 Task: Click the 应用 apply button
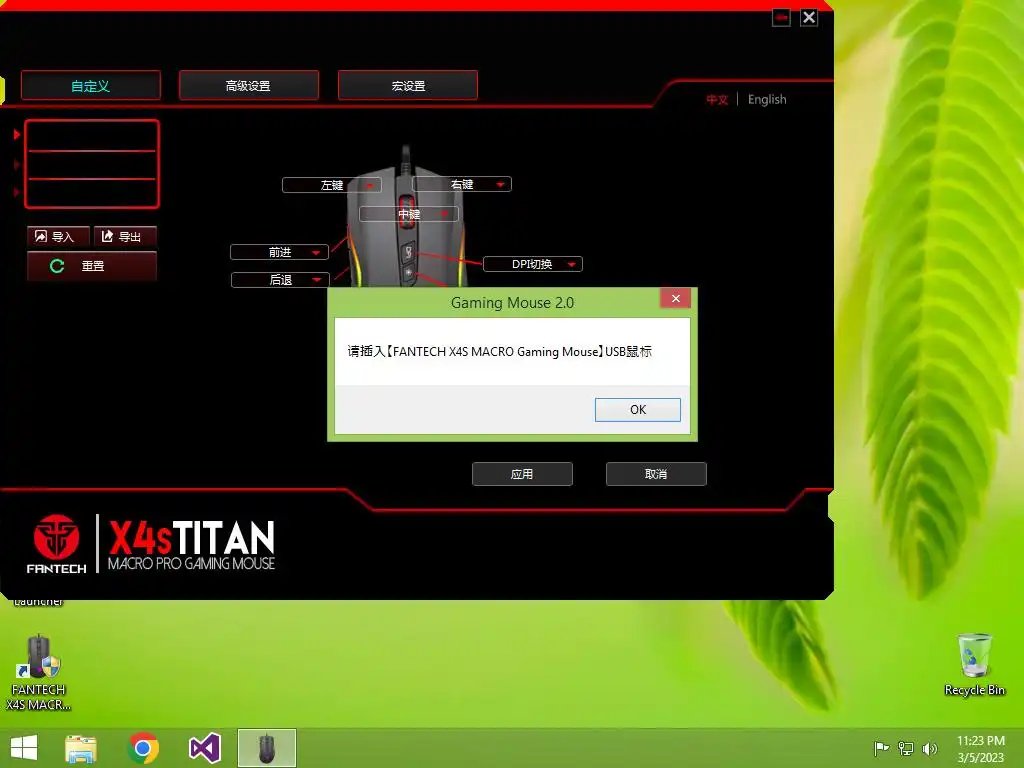tap(522, 474)
